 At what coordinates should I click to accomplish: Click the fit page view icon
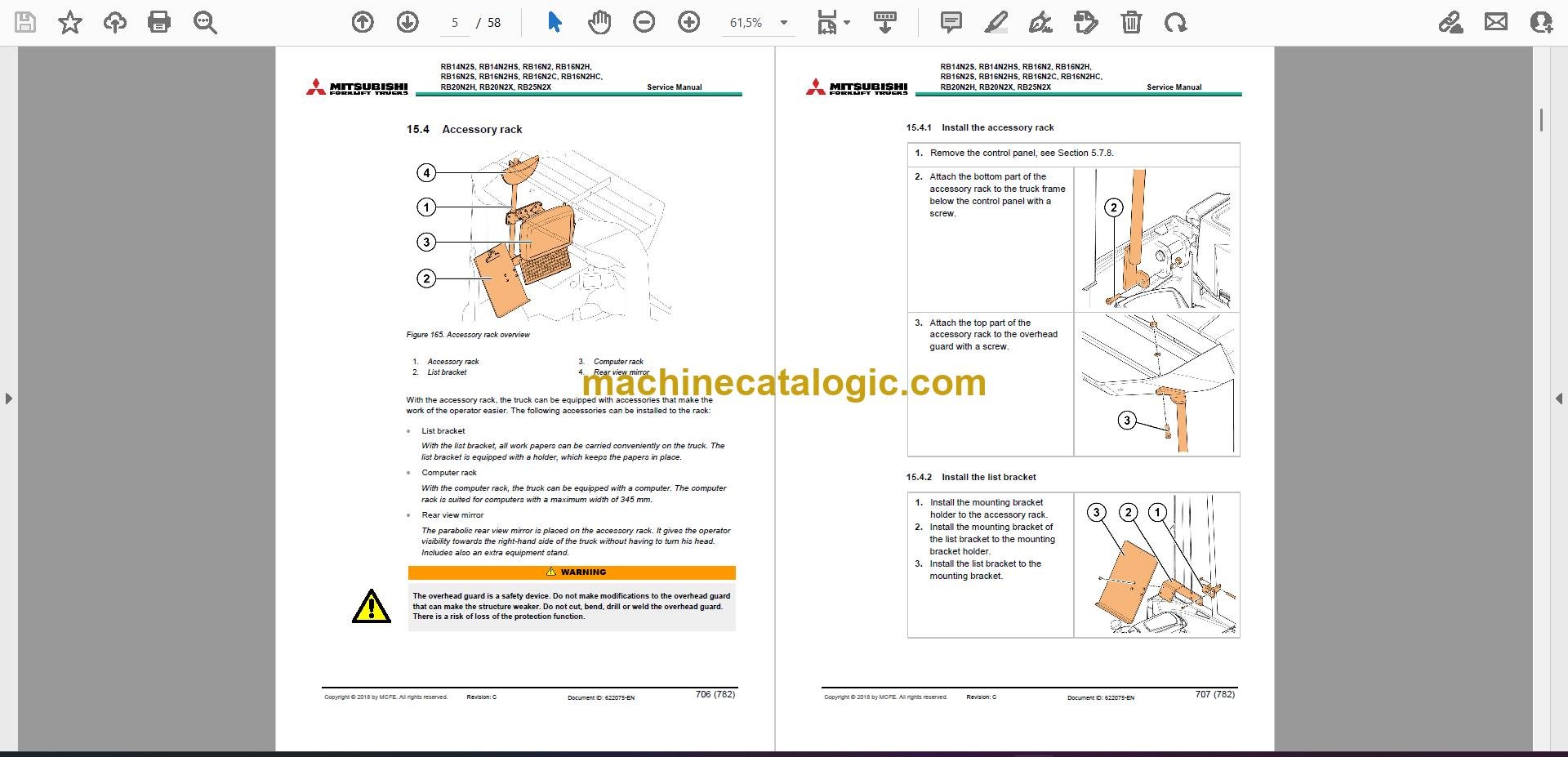point(827,23)
